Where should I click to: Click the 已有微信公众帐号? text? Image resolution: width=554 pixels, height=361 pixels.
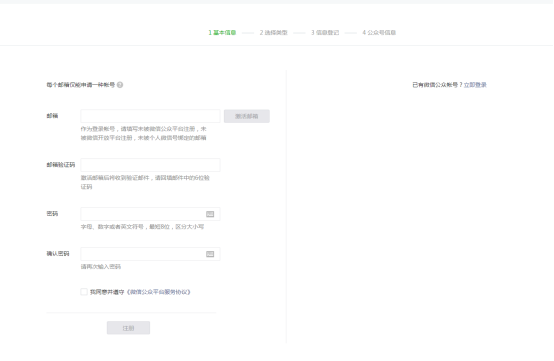(x=437, y=85)
